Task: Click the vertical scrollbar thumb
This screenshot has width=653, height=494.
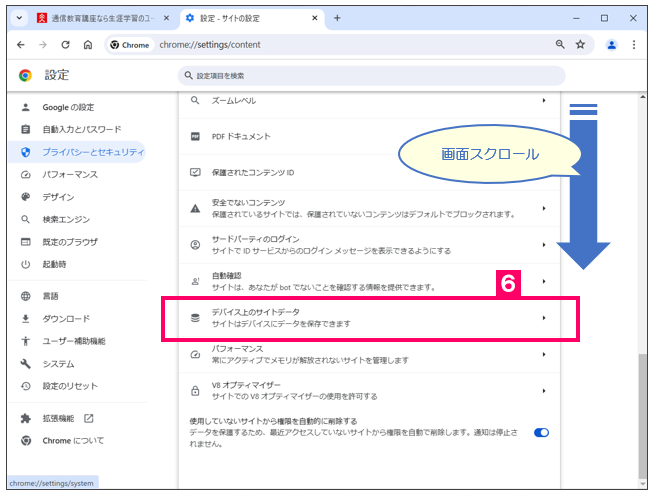Action: point(643,416)
